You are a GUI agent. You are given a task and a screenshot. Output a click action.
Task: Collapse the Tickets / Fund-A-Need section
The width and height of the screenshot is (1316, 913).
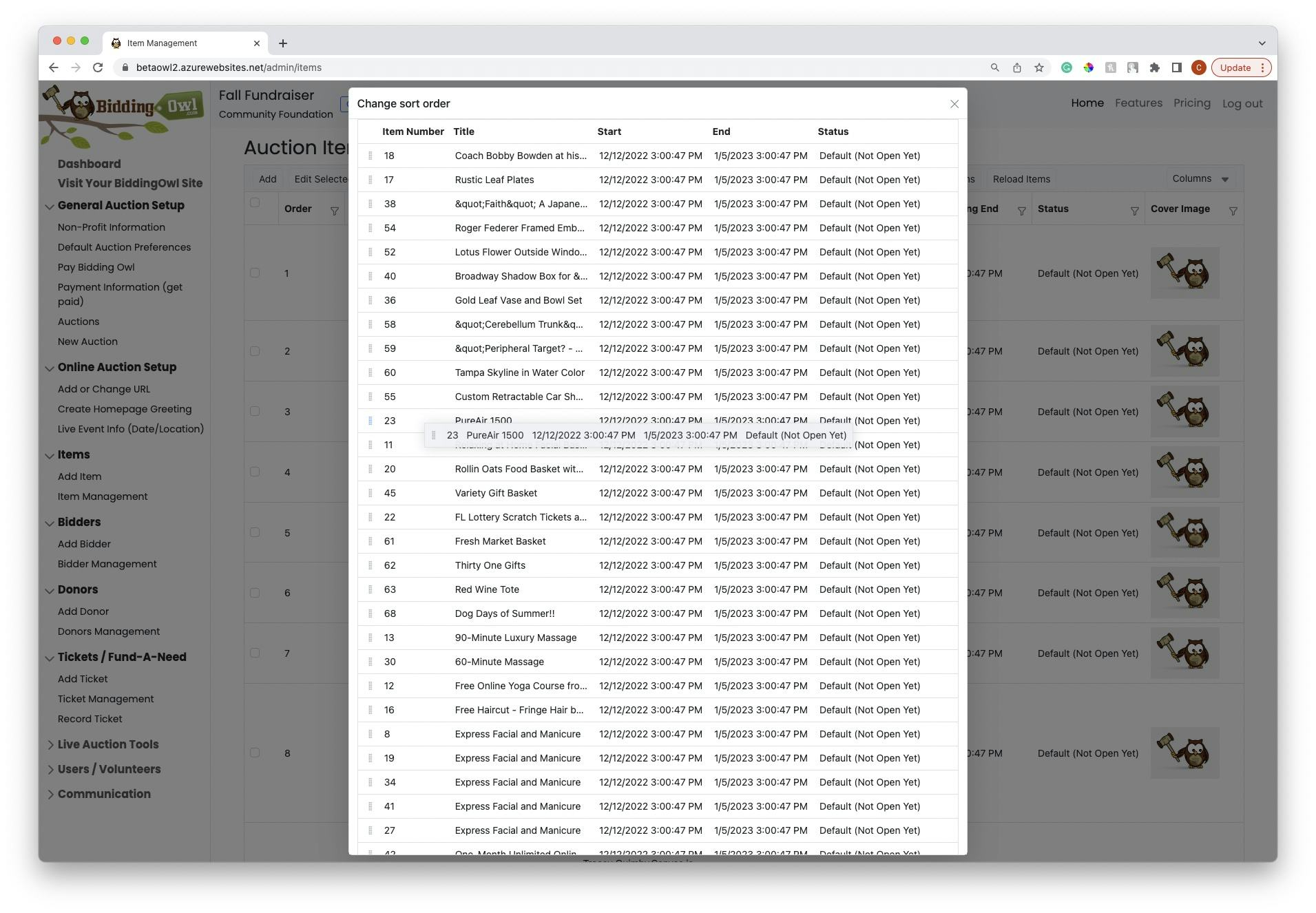(x=50, y=658)
